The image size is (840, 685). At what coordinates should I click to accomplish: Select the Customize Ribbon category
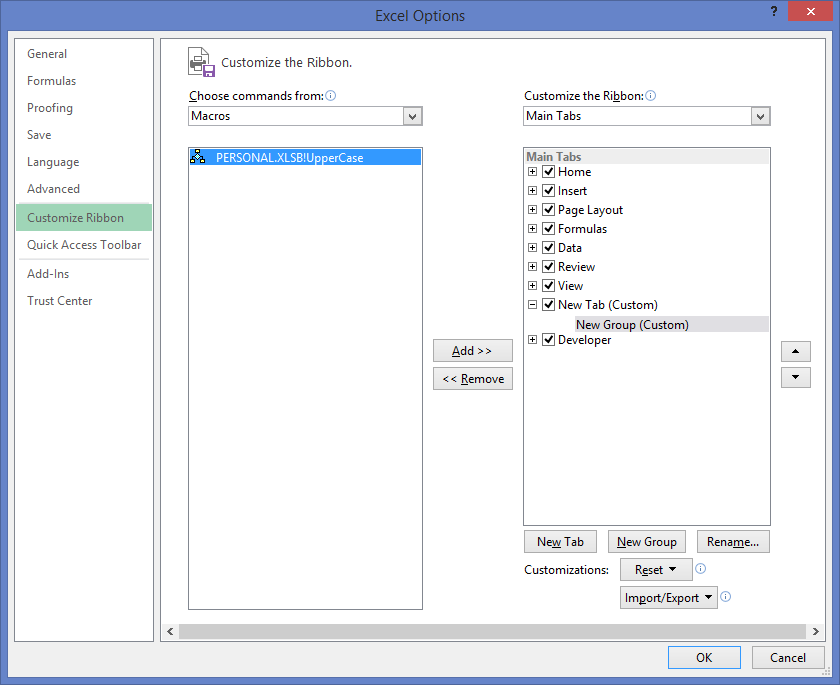[x=84, y=217]
